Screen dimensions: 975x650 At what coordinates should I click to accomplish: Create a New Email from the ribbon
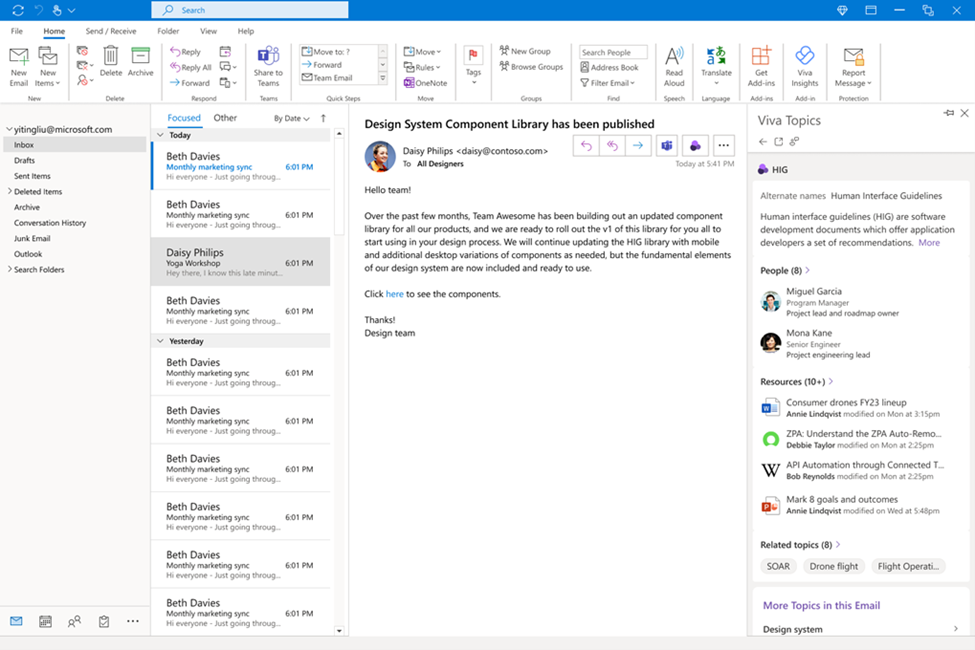tap(19, 67)
